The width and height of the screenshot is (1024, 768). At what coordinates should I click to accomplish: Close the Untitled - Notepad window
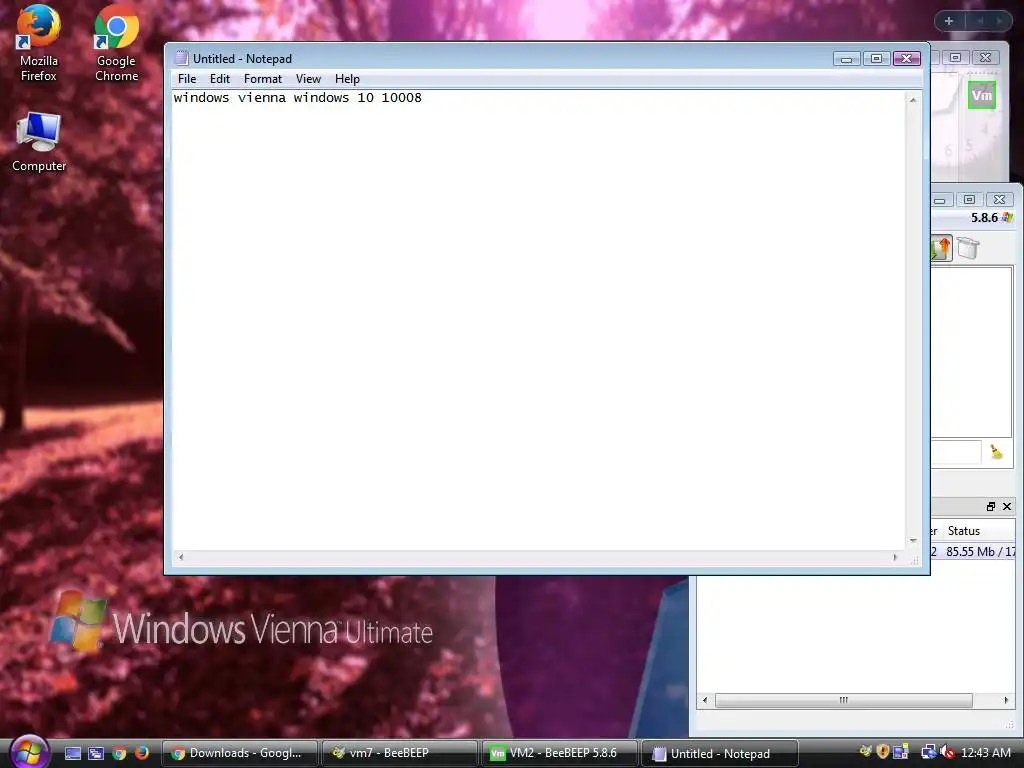point(906,59)
